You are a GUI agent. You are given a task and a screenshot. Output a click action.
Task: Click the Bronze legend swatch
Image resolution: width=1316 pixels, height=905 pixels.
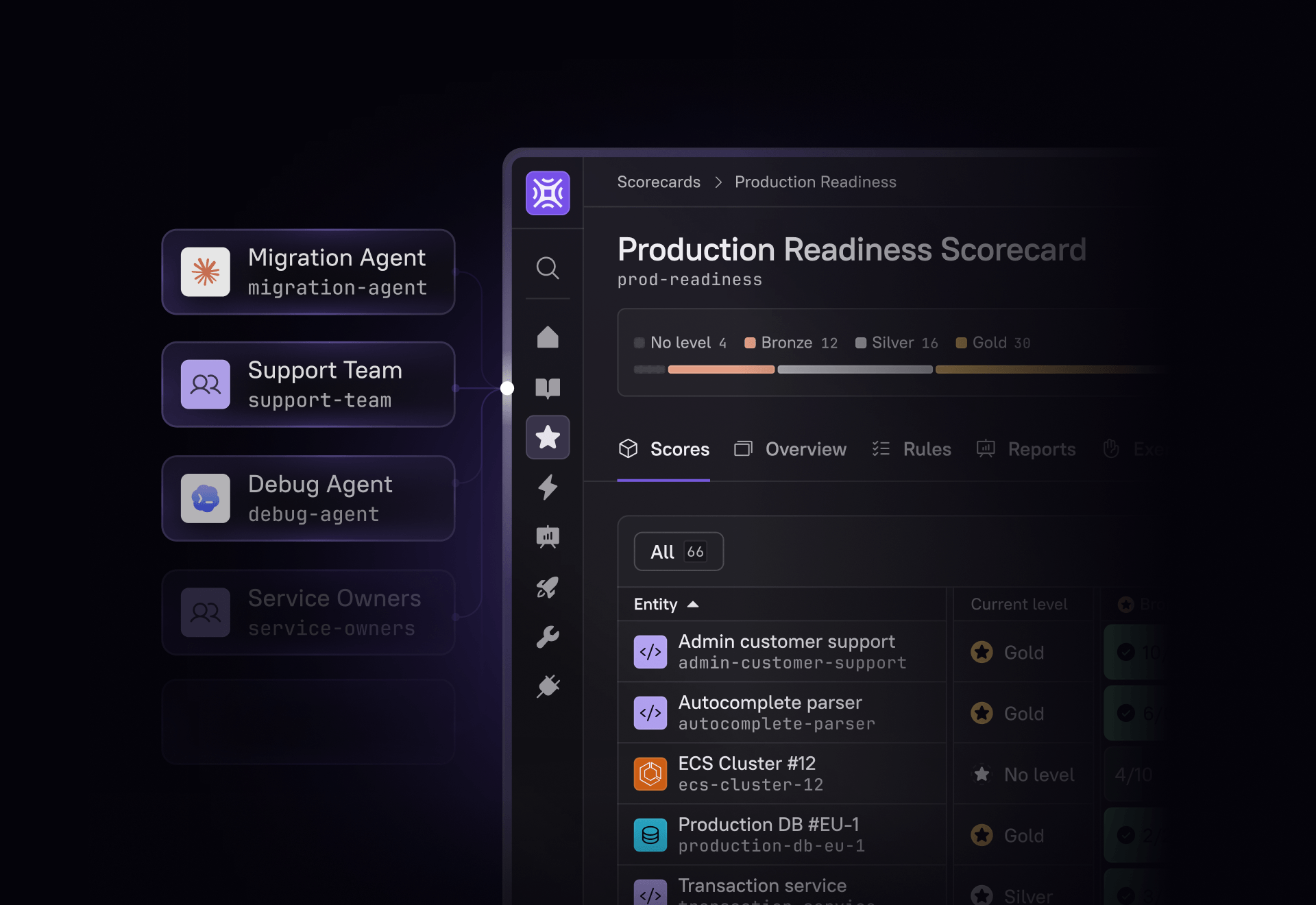pos(750,343)
